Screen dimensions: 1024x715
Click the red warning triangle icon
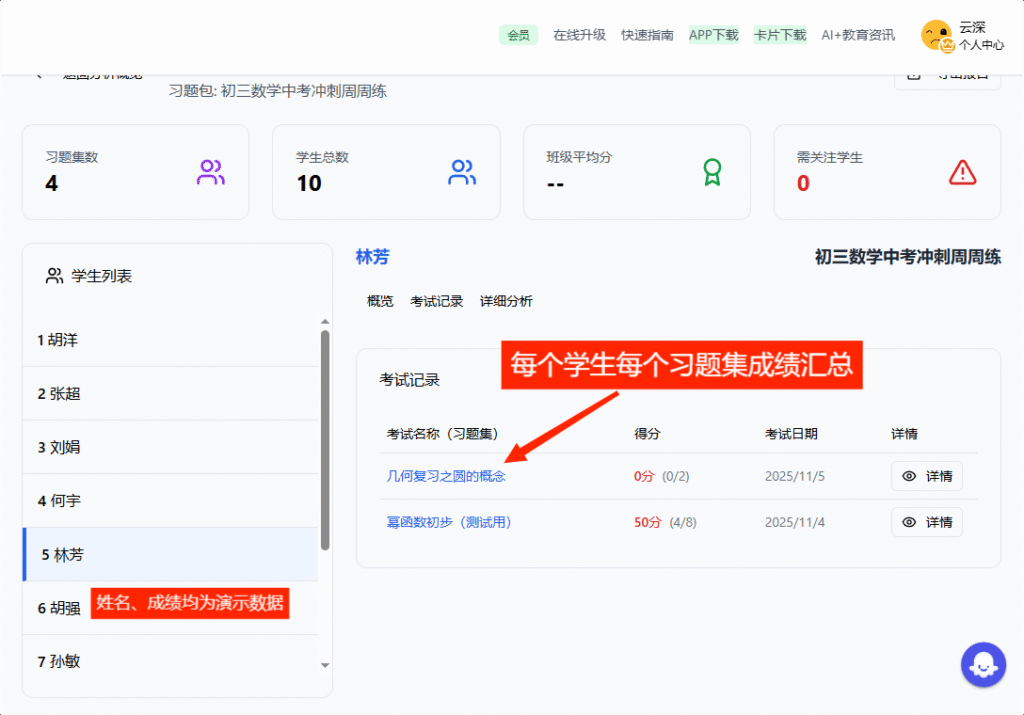click(x=962, y=173)
